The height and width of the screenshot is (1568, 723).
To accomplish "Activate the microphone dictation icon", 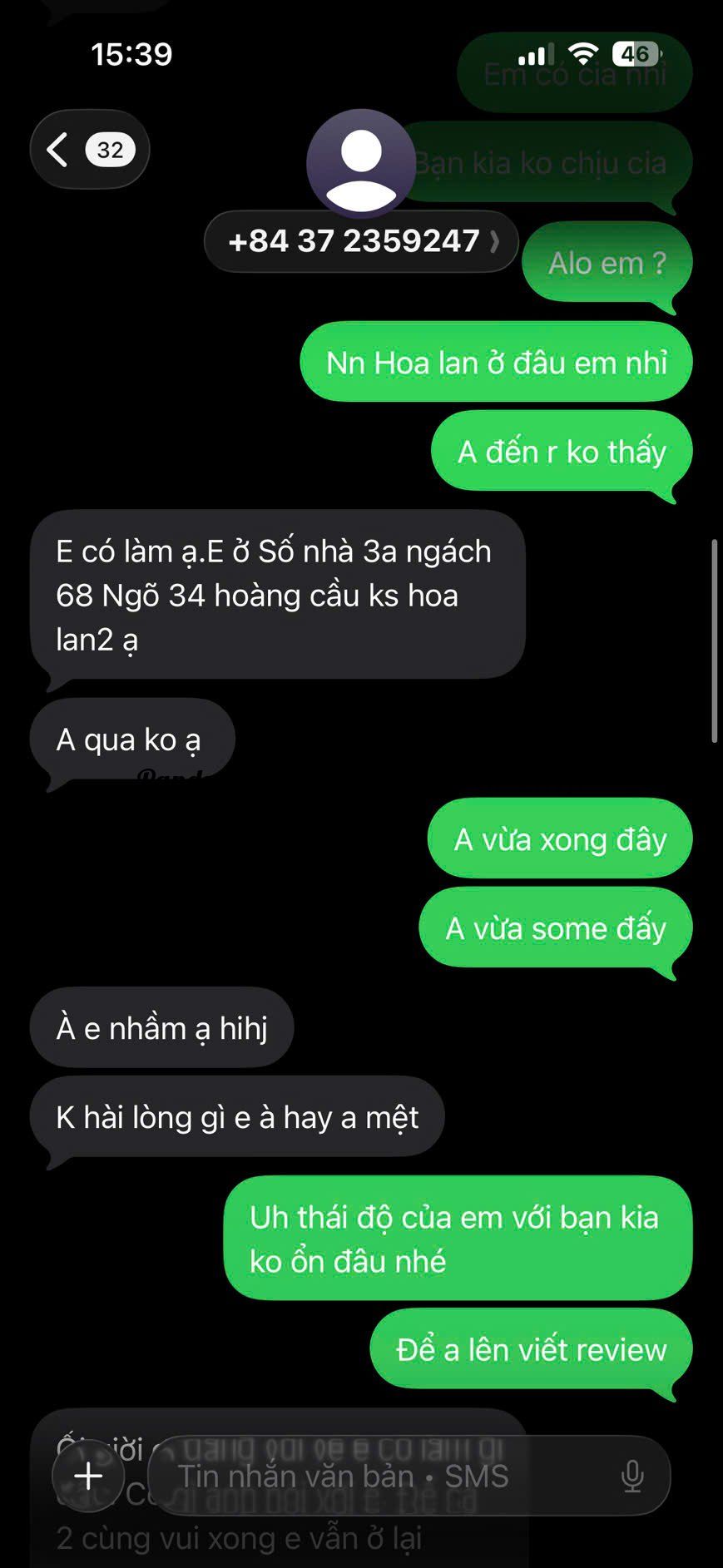I will coord(632,1476).
